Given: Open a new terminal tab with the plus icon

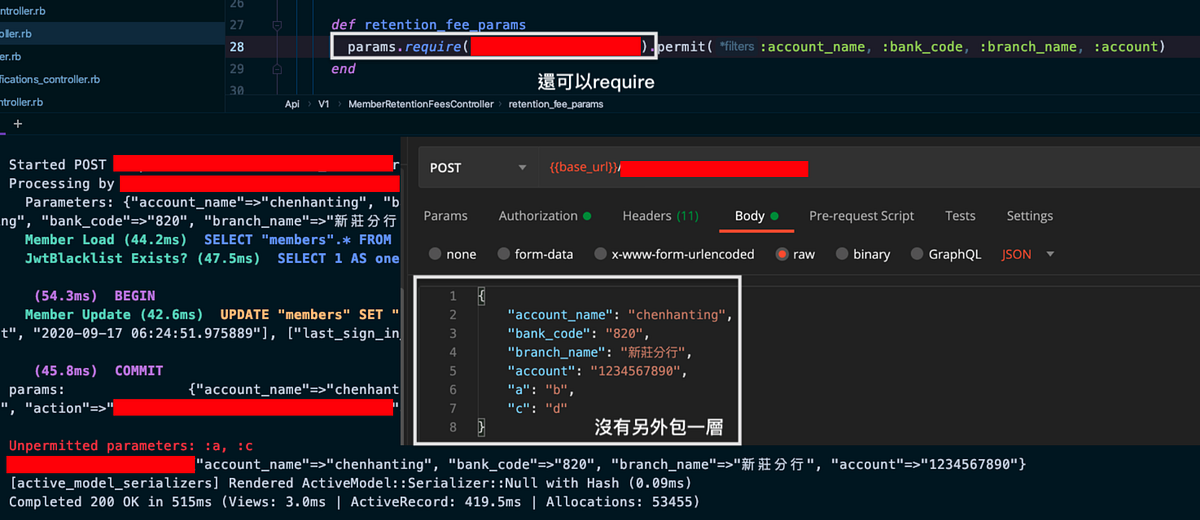Looking at the screenshot, I should (x=17, y=123).
